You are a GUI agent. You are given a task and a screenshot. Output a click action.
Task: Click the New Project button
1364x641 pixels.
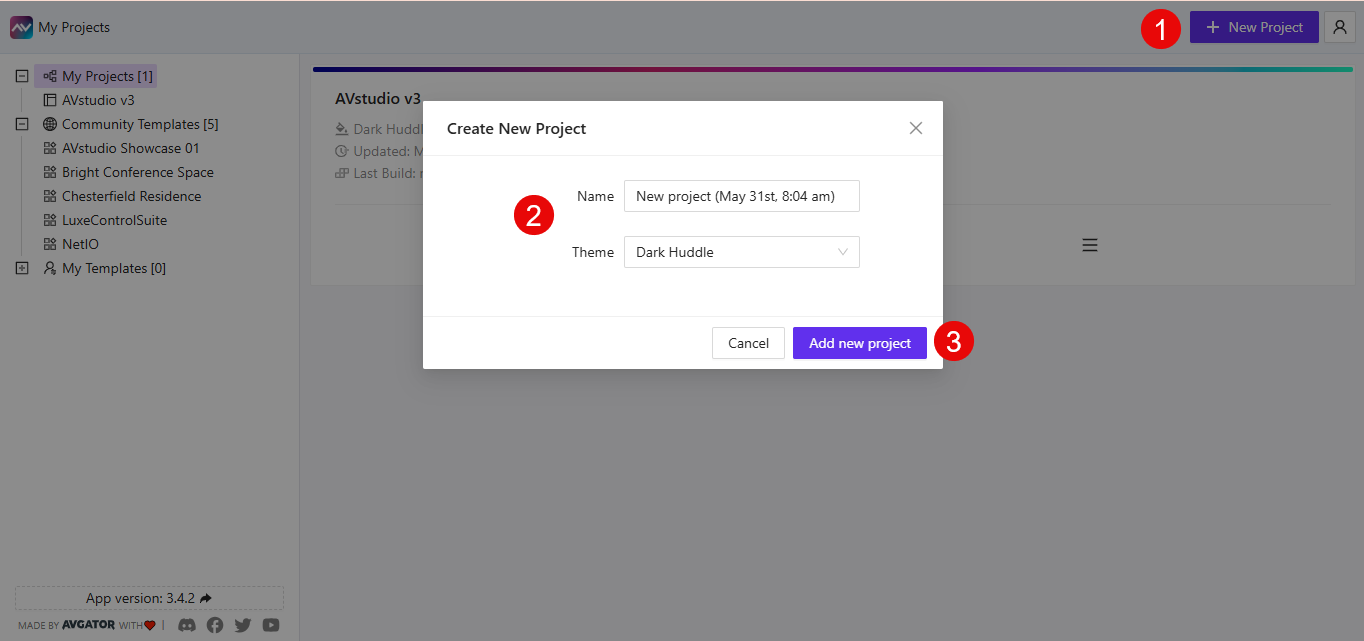click(x=1254, y=26)
